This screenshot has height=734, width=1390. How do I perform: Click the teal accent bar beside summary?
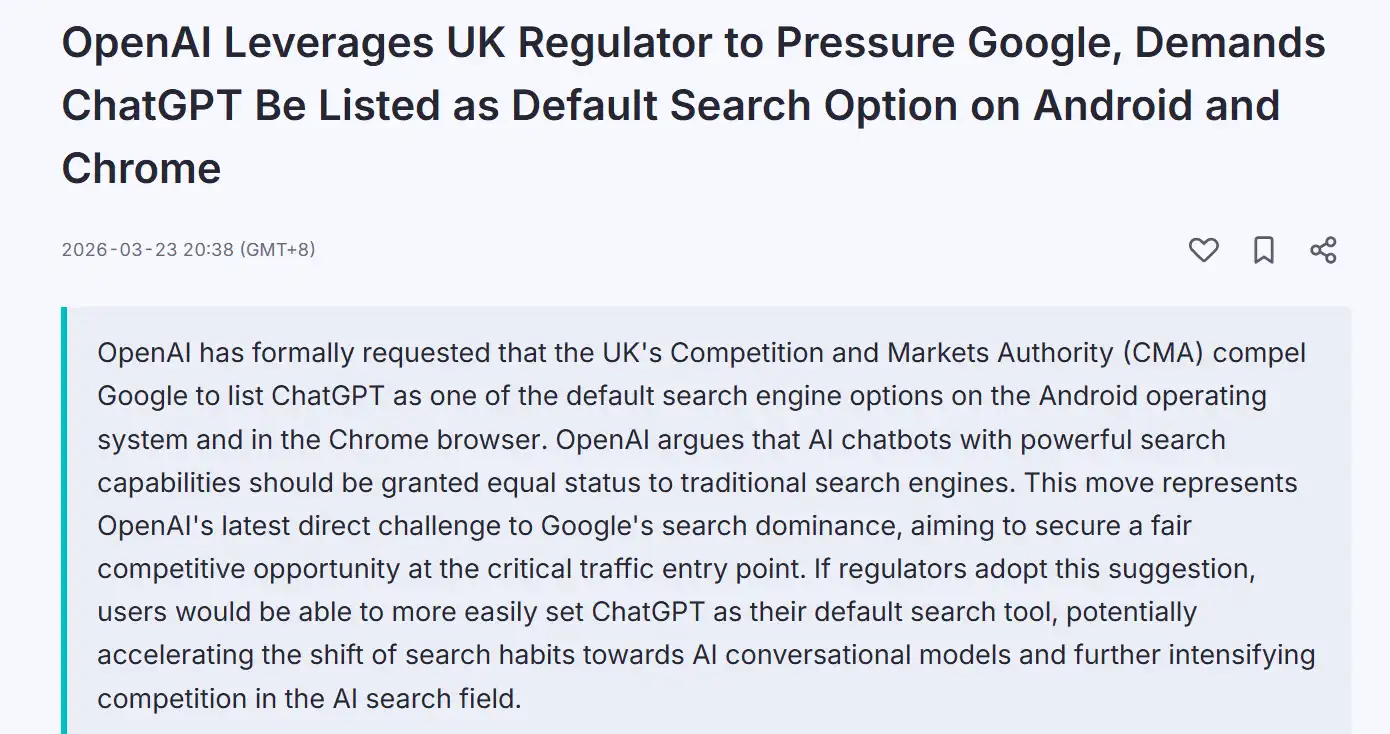(x=64, y=520)
